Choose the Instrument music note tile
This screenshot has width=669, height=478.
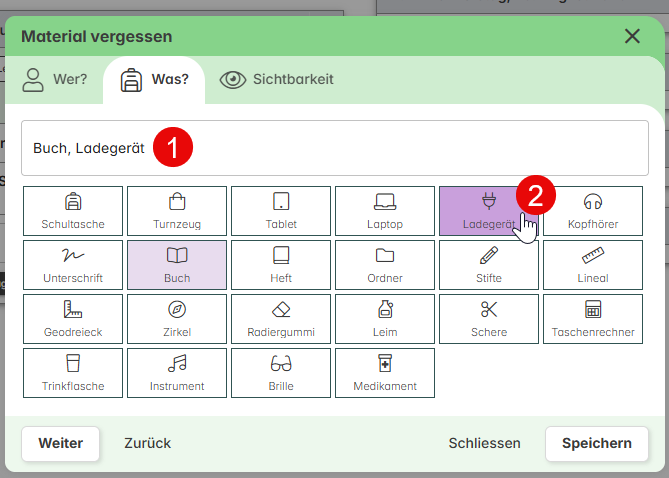click(x=177, y=373)
